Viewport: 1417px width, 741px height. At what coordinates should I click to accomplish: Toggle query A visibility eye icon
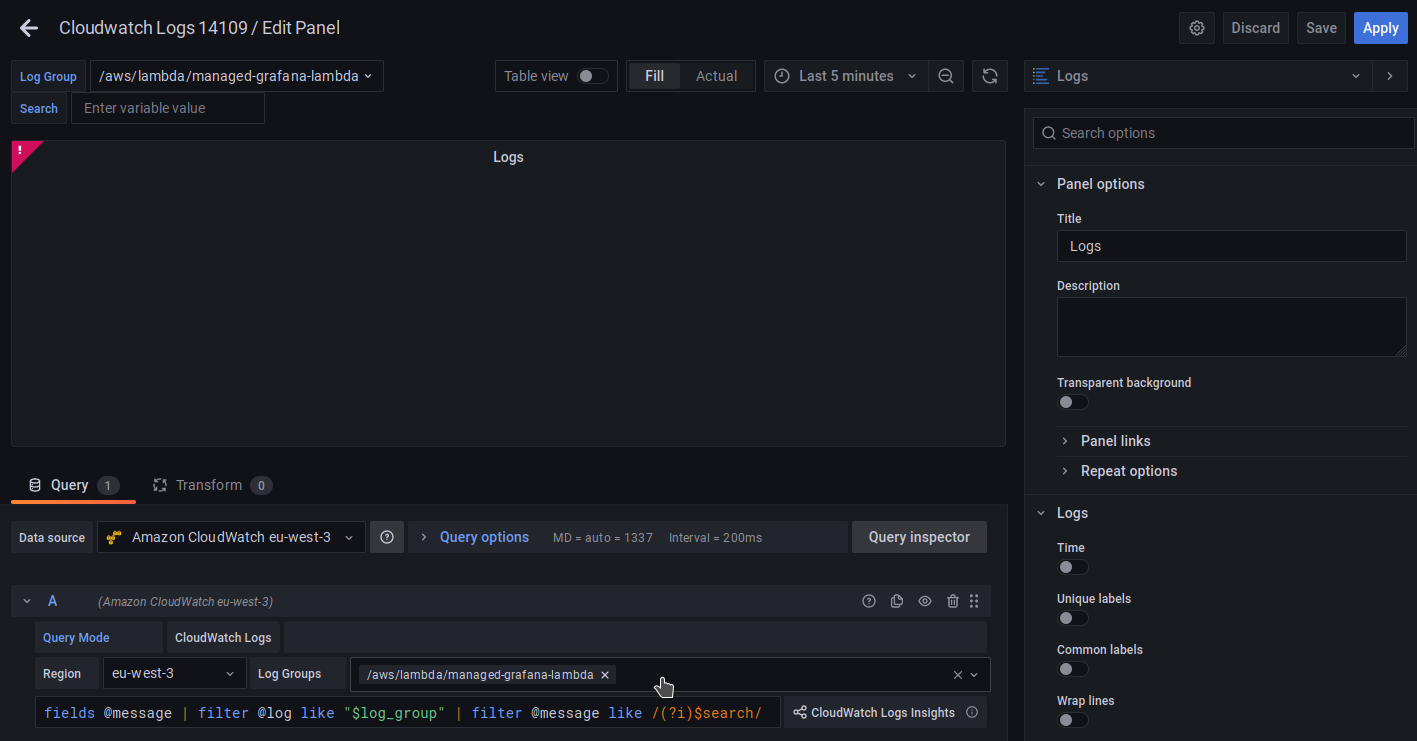[x=925, y=601]
